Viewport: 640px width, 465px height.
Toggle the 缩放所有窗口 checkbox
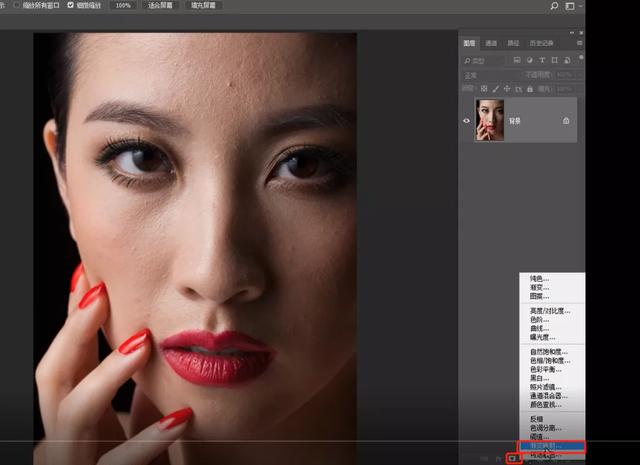pos(17,5)
